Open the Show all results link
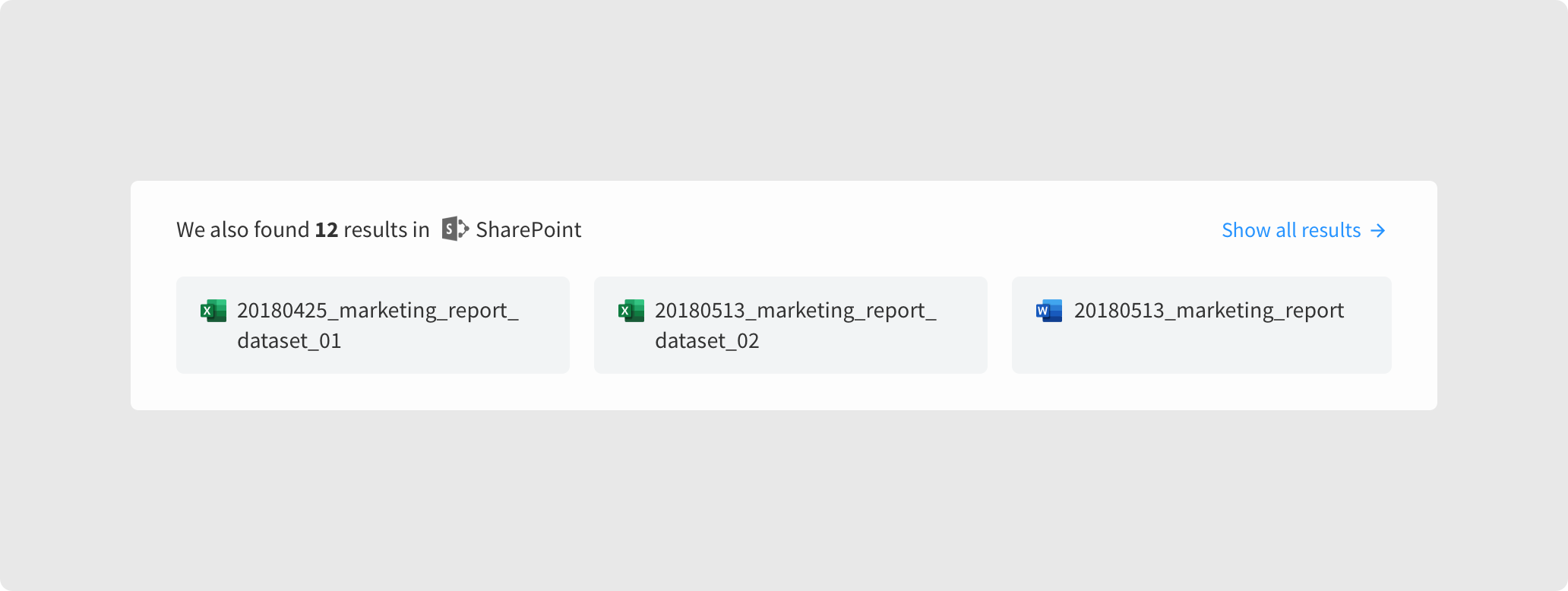Image resolution: width=1568 pixels, height=591 pixels. 1291,230
